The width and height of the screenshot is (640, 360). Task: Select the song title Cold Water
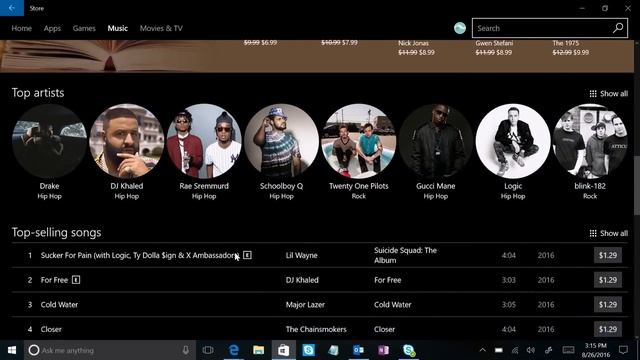coord(59,304)
